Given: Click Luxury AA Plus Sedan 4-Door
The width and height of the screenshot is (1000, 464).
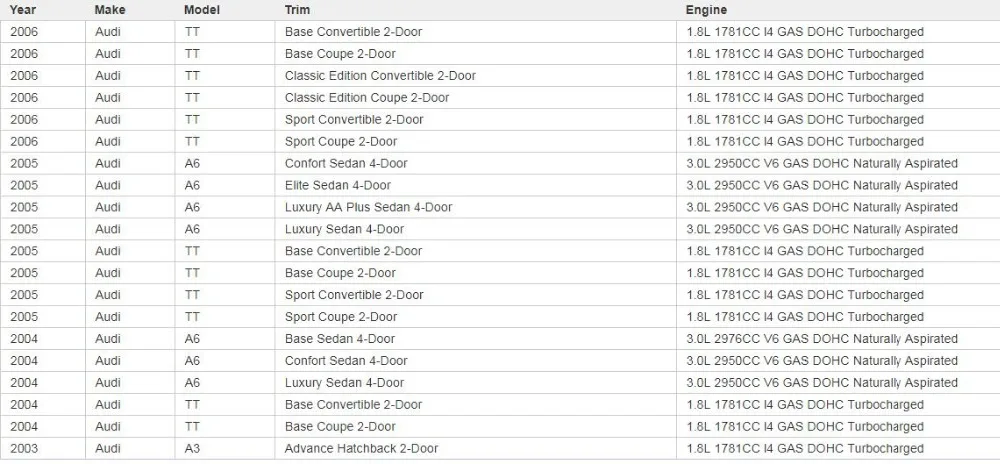Looking at the screenshot, I should [x=369, y=207].
